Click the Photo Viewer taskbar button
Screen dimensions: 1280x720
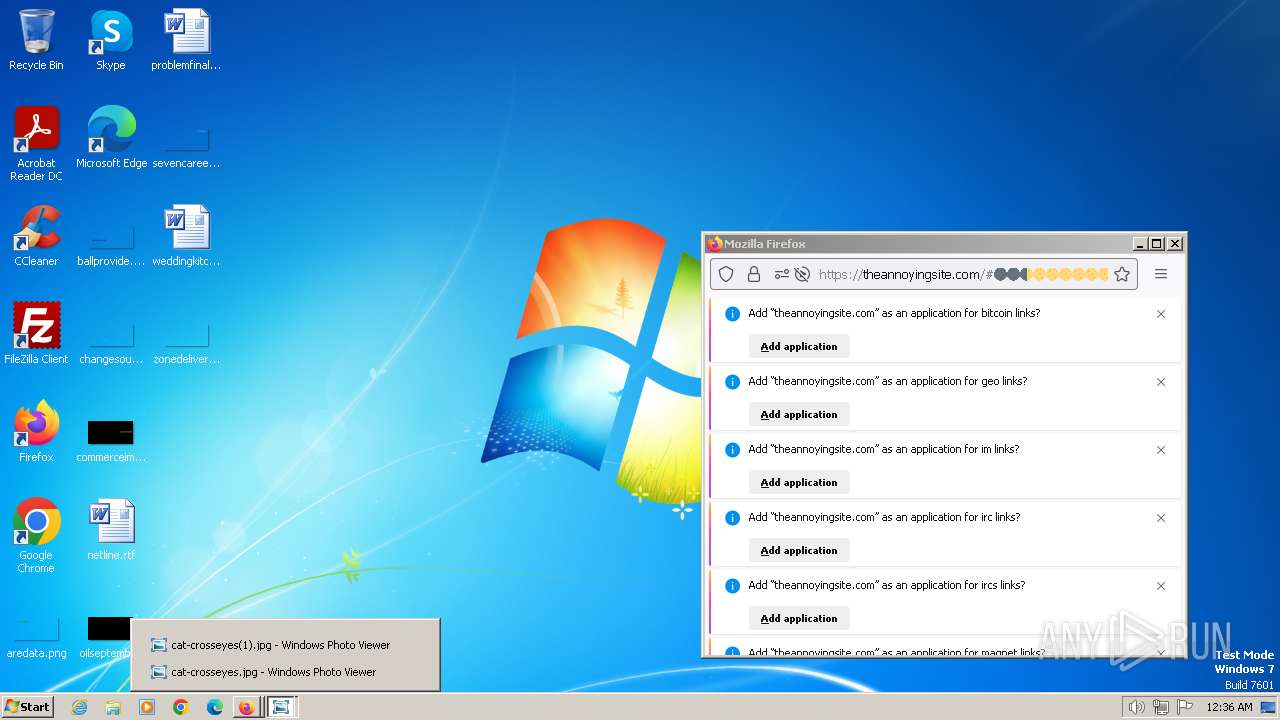click(282, 707)
